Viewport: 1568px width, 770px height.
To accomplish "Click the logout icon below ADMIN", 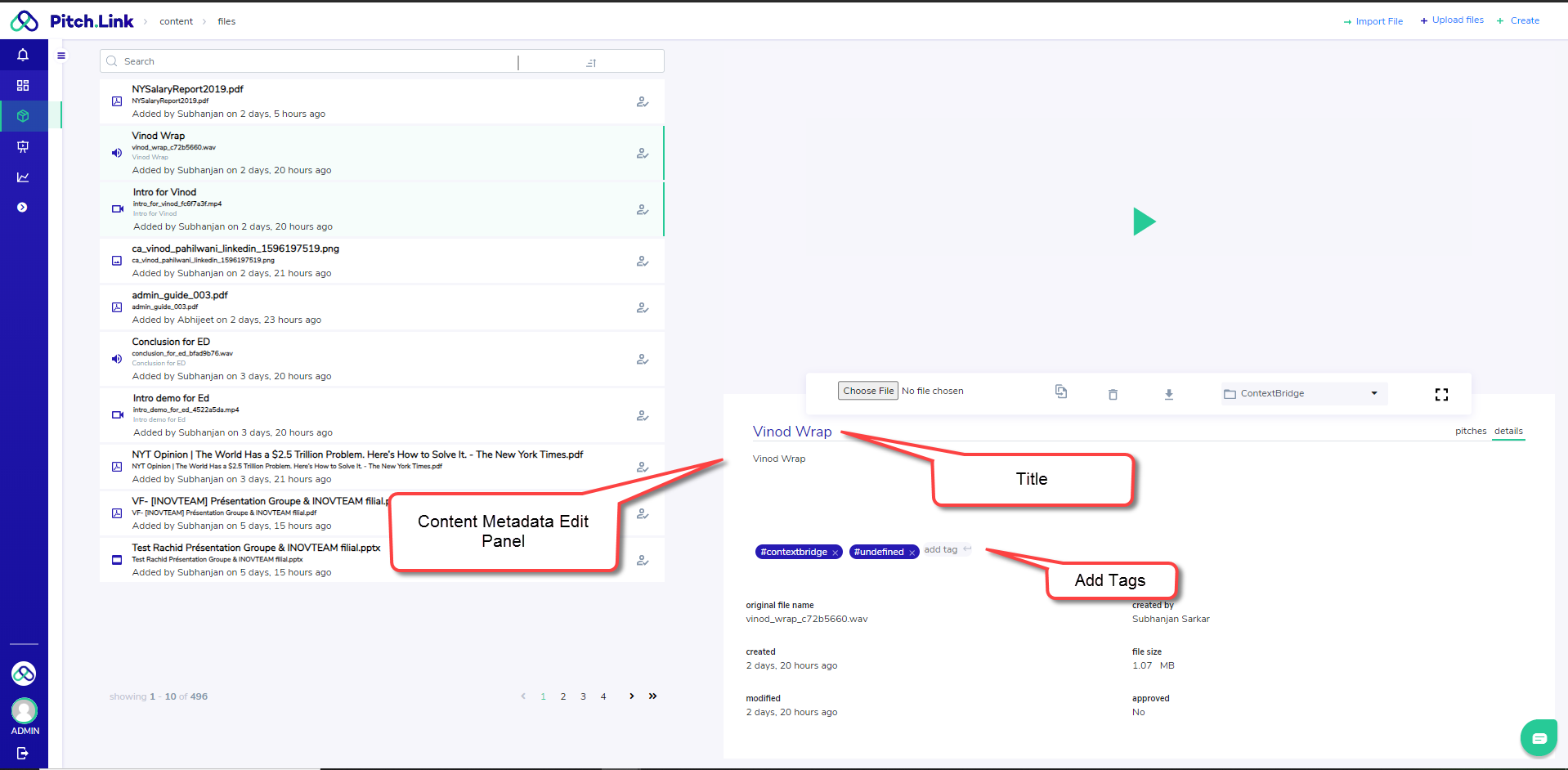I will (x=23, y=753).
